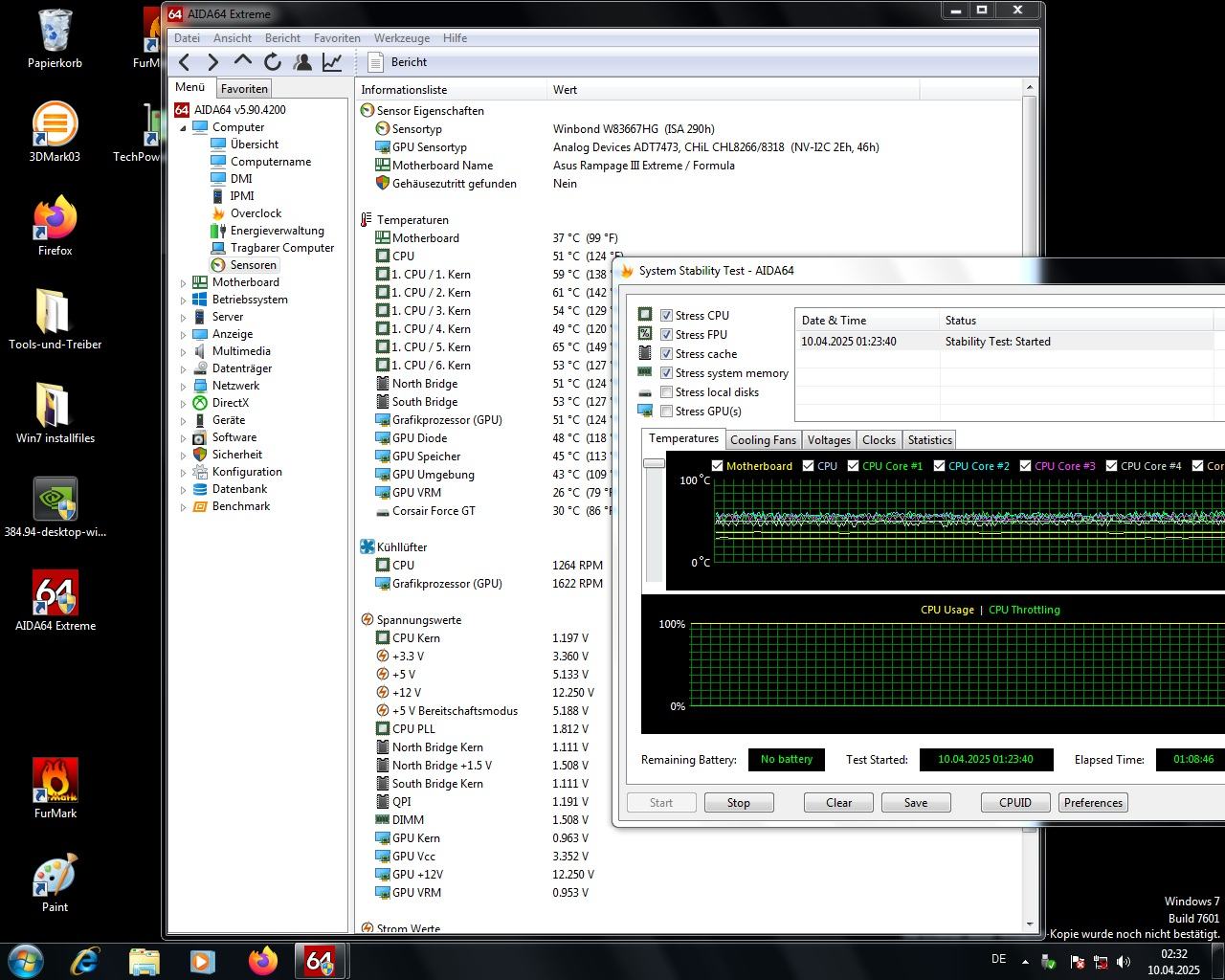The image size is (1225, 980).
Task: Open the Windows Start menu
Action: click(x=25, y=961)
